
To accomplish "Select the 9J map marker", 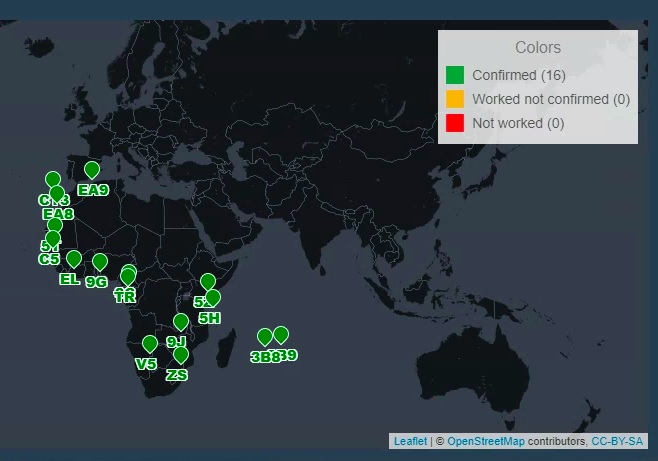I will click(181, 322).
